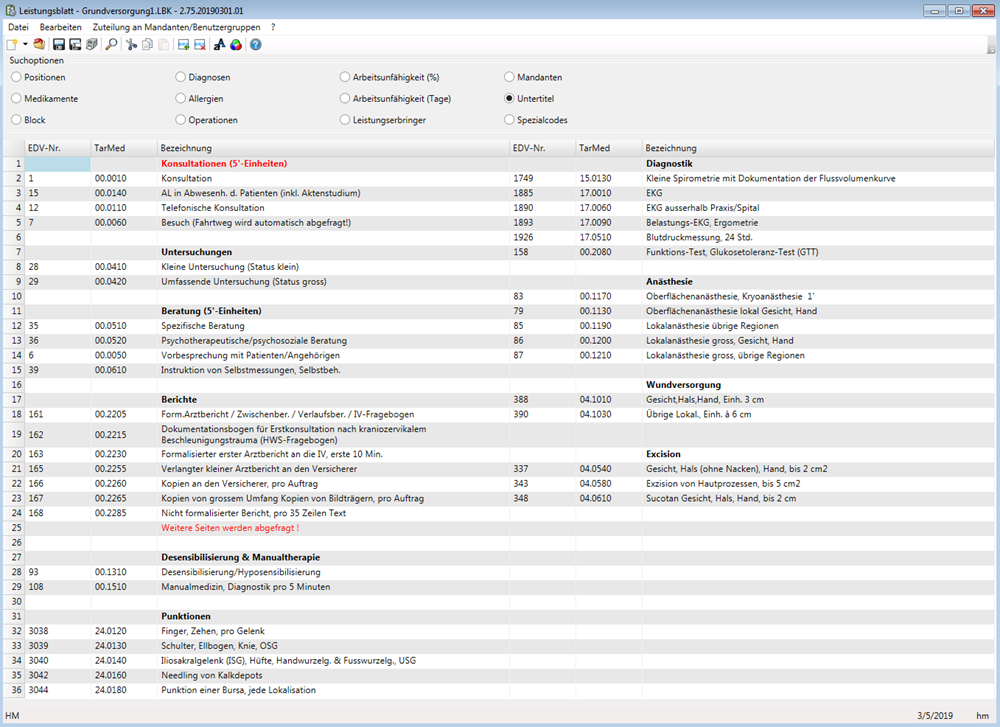Screen dimensions: 1000x727
Task: Select the Operationen radio button
Action: (x=180, y=120)
